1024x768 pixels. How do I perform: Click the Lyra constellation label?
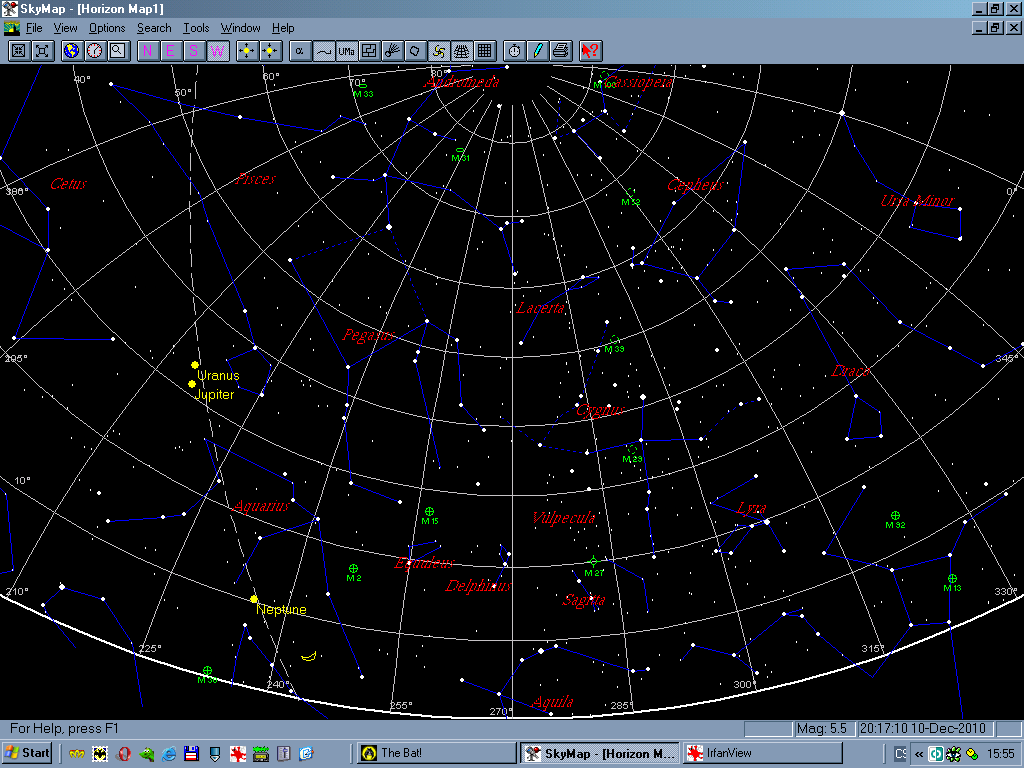(752, 508)
